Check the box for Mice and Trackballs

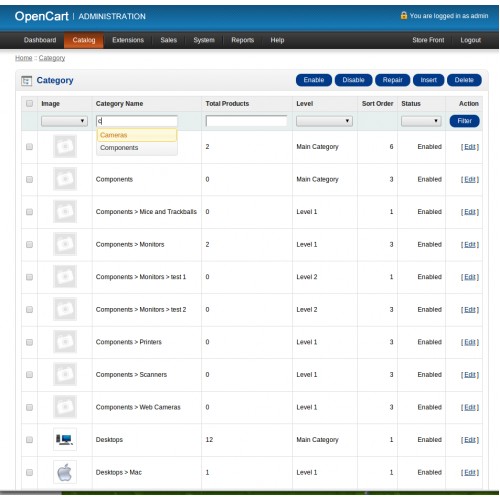click(x=29, y=212)
